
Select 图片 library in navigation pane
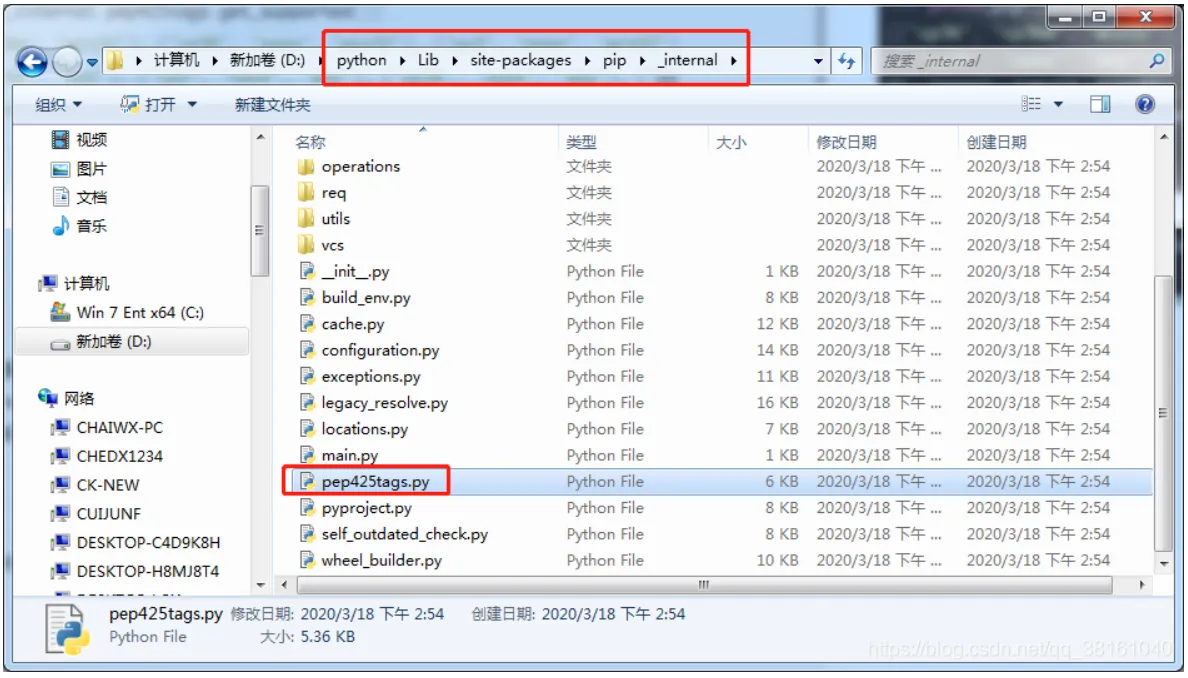80,168
